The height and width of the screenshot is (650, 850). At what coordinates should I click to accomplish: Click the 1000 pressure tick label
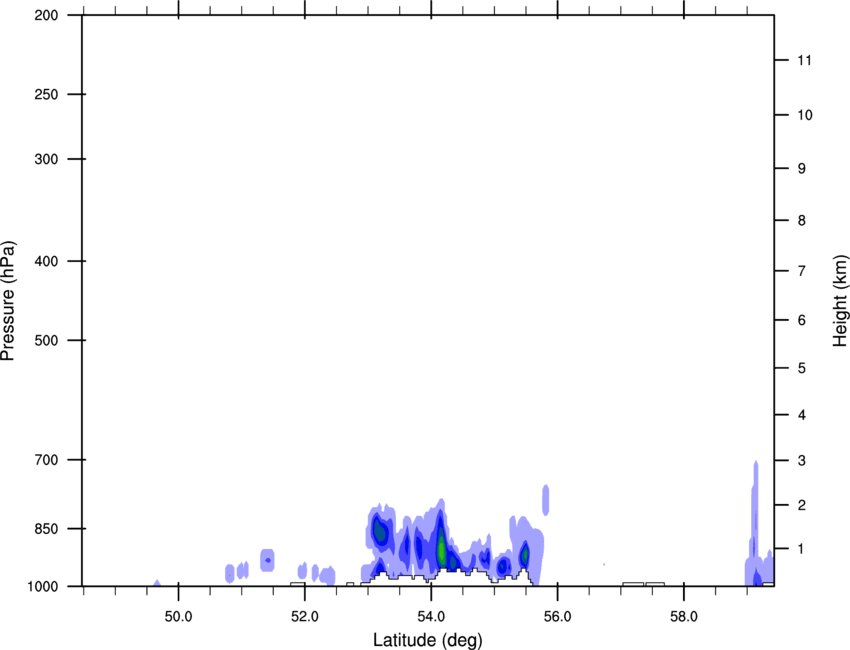coord(42,587)
